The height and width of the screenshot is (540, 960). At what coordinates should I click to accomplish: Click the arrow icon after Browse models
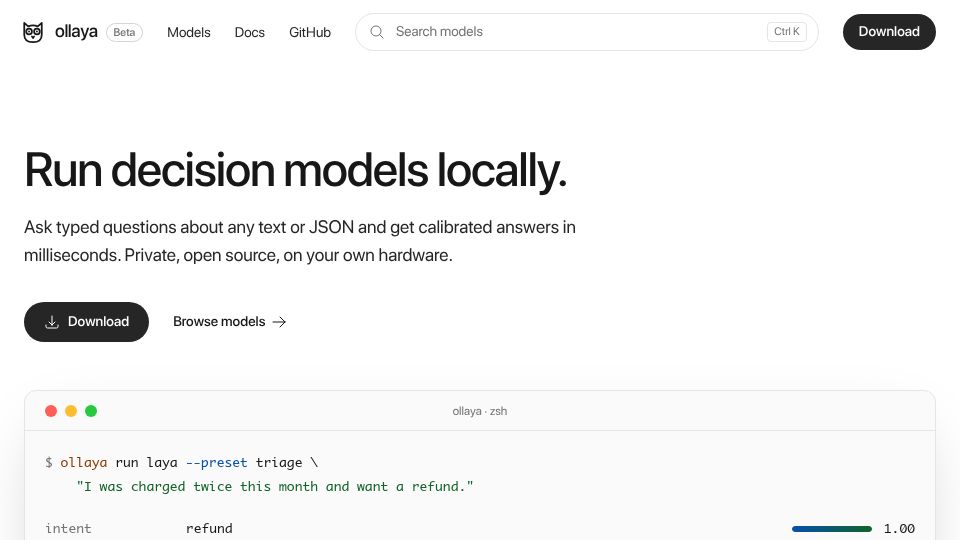coord(279,322)
